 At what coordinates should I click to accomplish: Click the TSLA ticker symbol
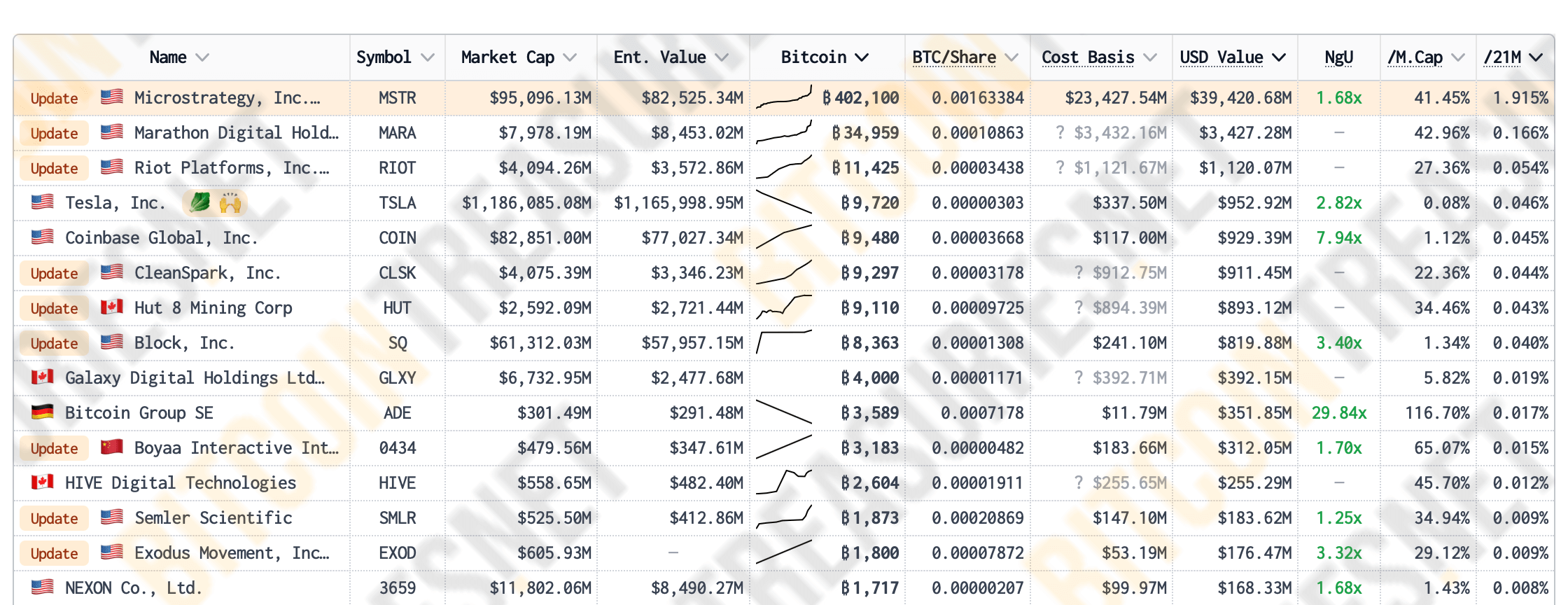pos(397,203)
